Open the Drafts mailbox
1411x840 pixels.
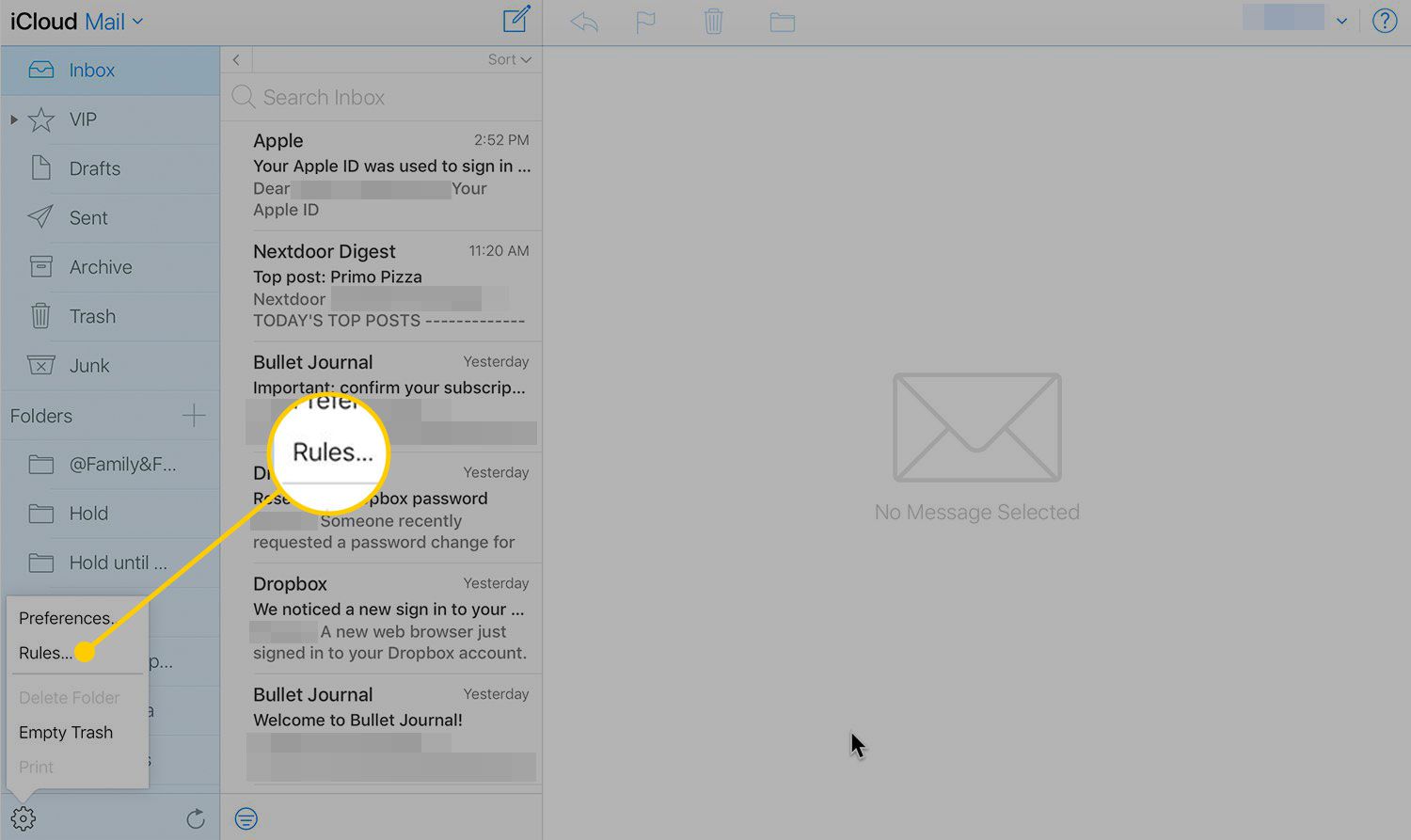click(111, 168)
